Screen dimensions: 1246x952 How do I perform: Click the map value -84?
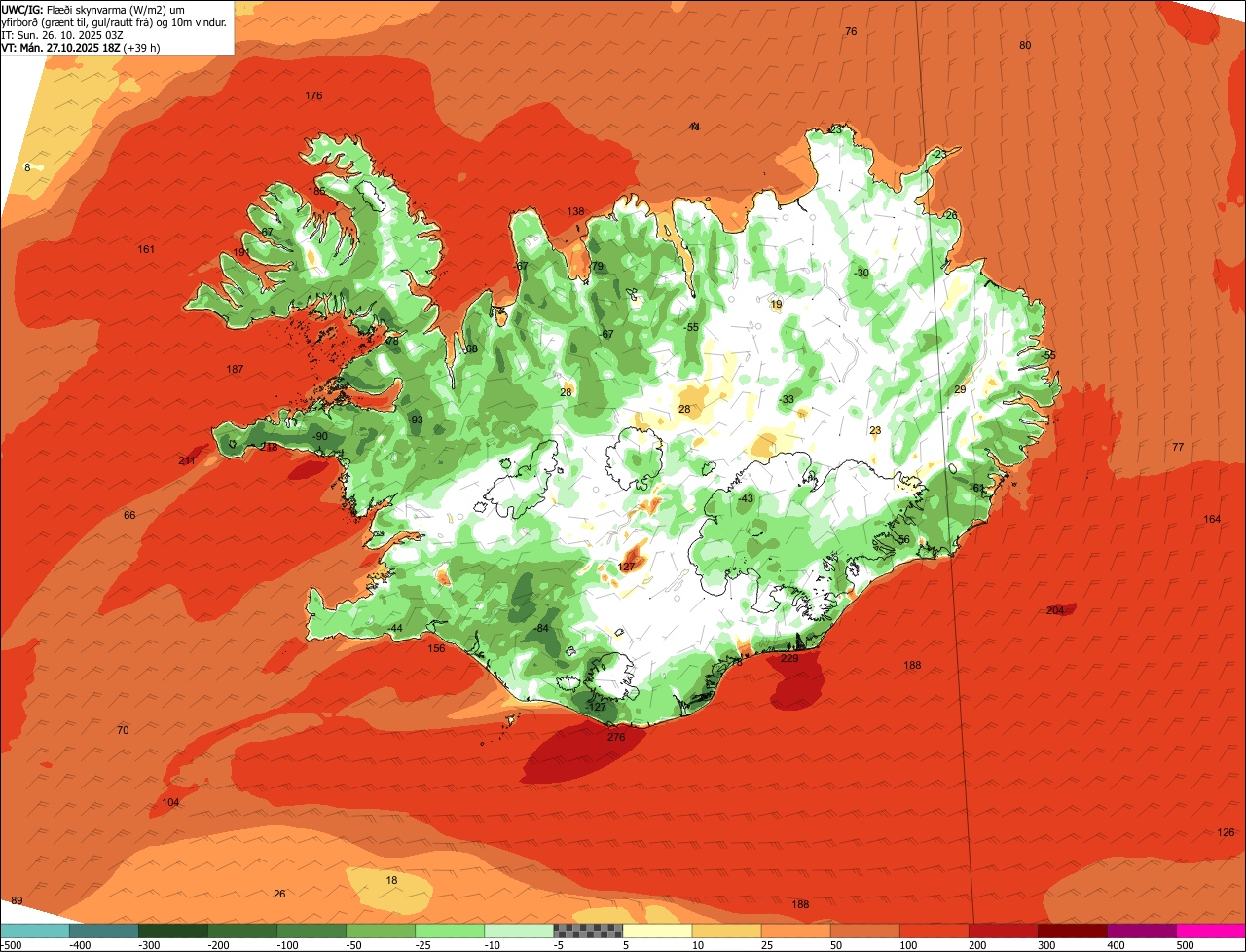542,628
